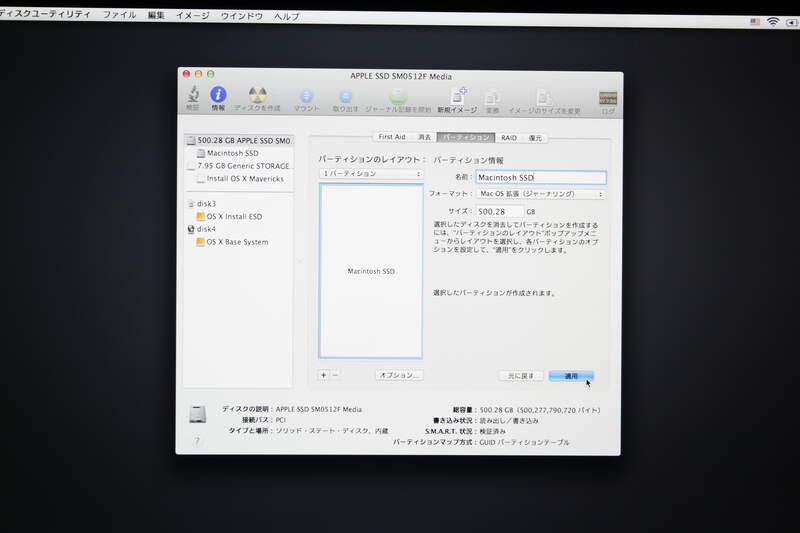
Task: Open the ログ (Log) toolbar icon
Action: pos(607,98)
